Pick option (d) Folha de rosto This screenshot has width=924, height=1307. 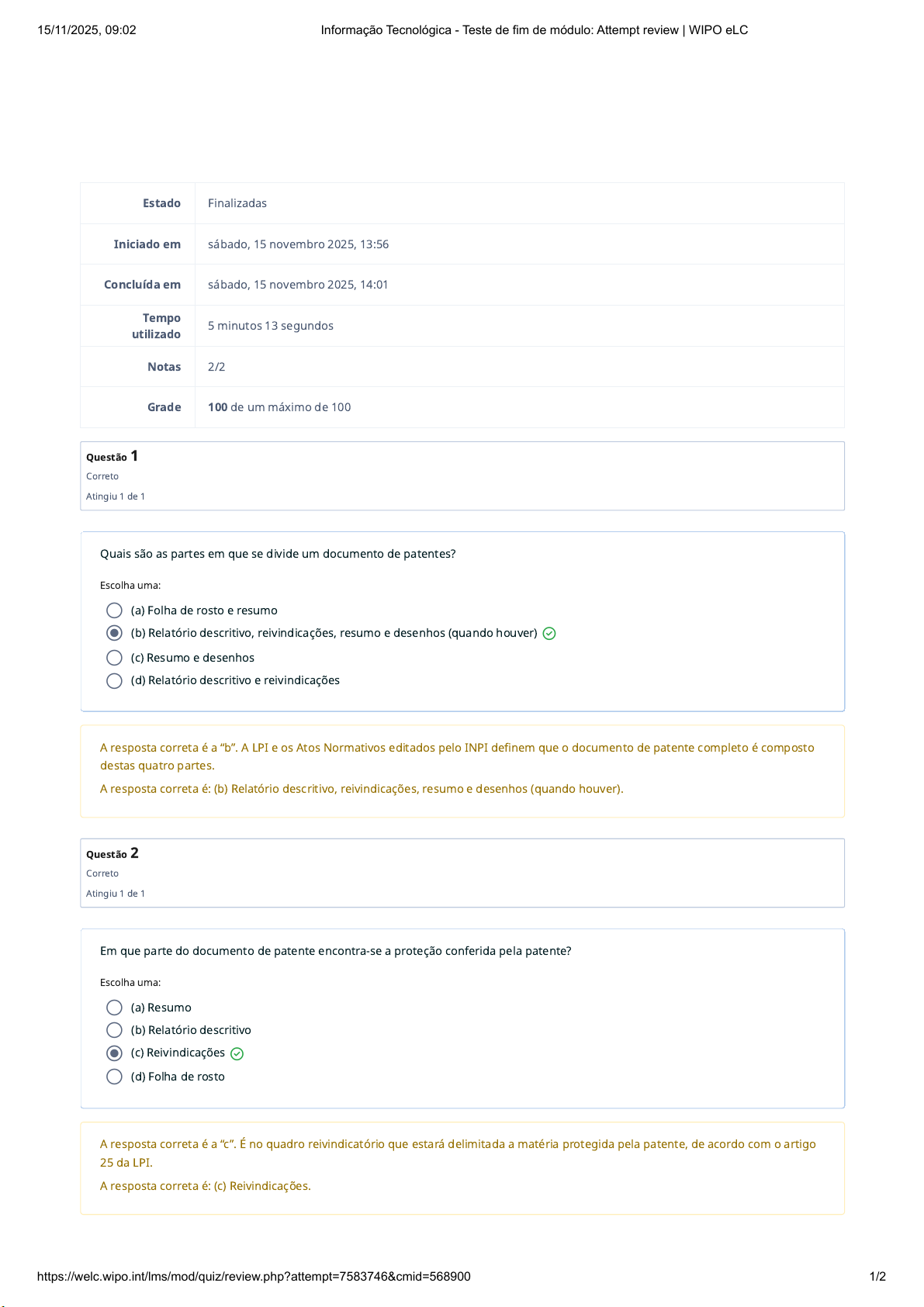click(x=114, y=1077)
